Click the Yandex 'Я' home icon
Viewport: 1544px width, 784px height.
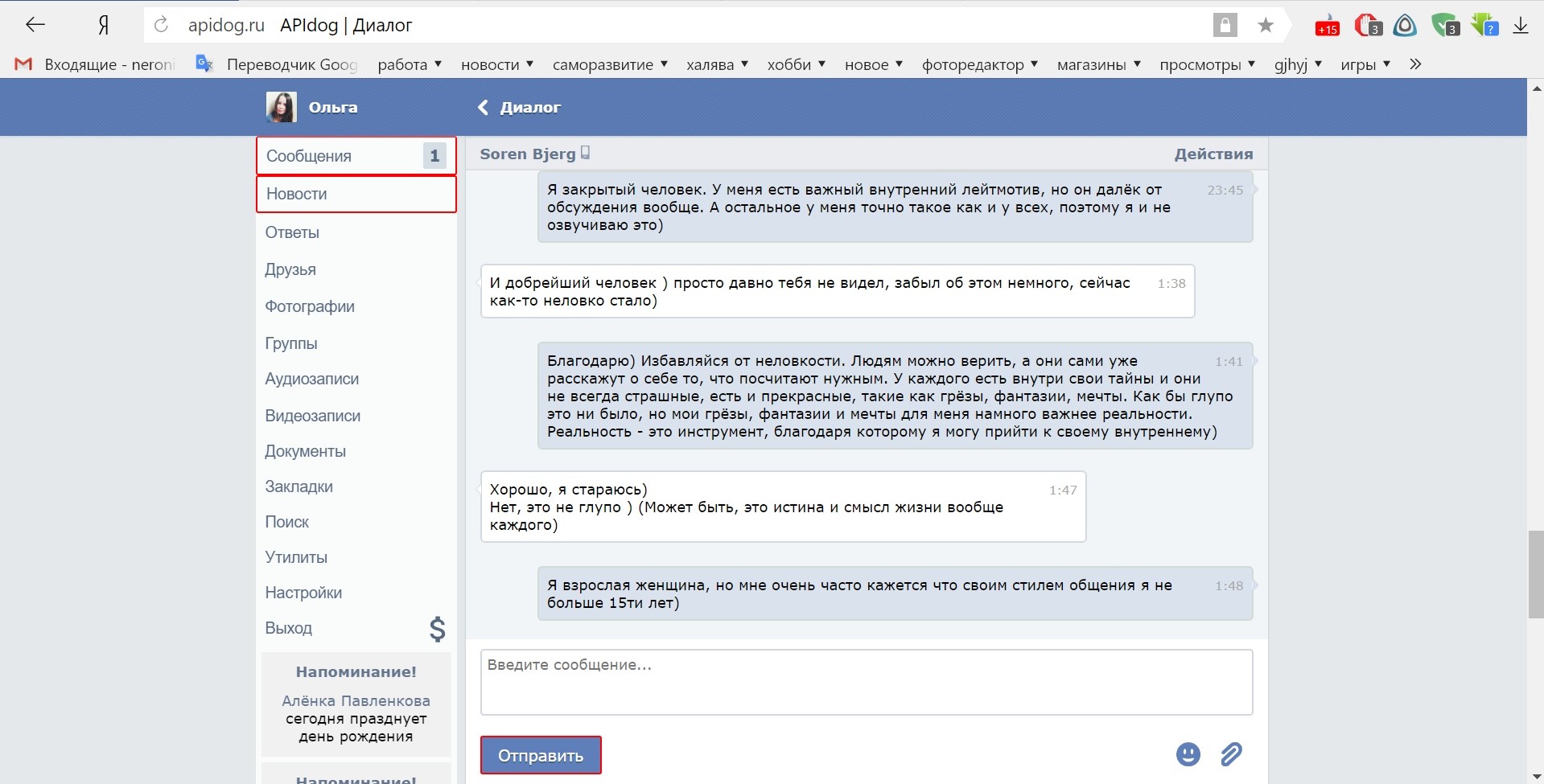pyautogui.click(x=103, y=26)
